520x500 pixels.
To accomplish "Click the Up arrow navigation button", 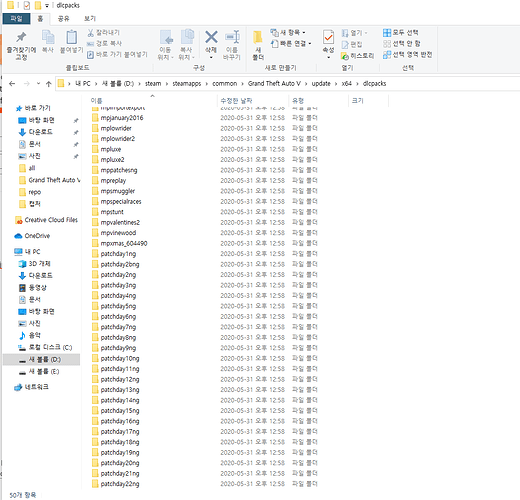I will coord(49,84).
